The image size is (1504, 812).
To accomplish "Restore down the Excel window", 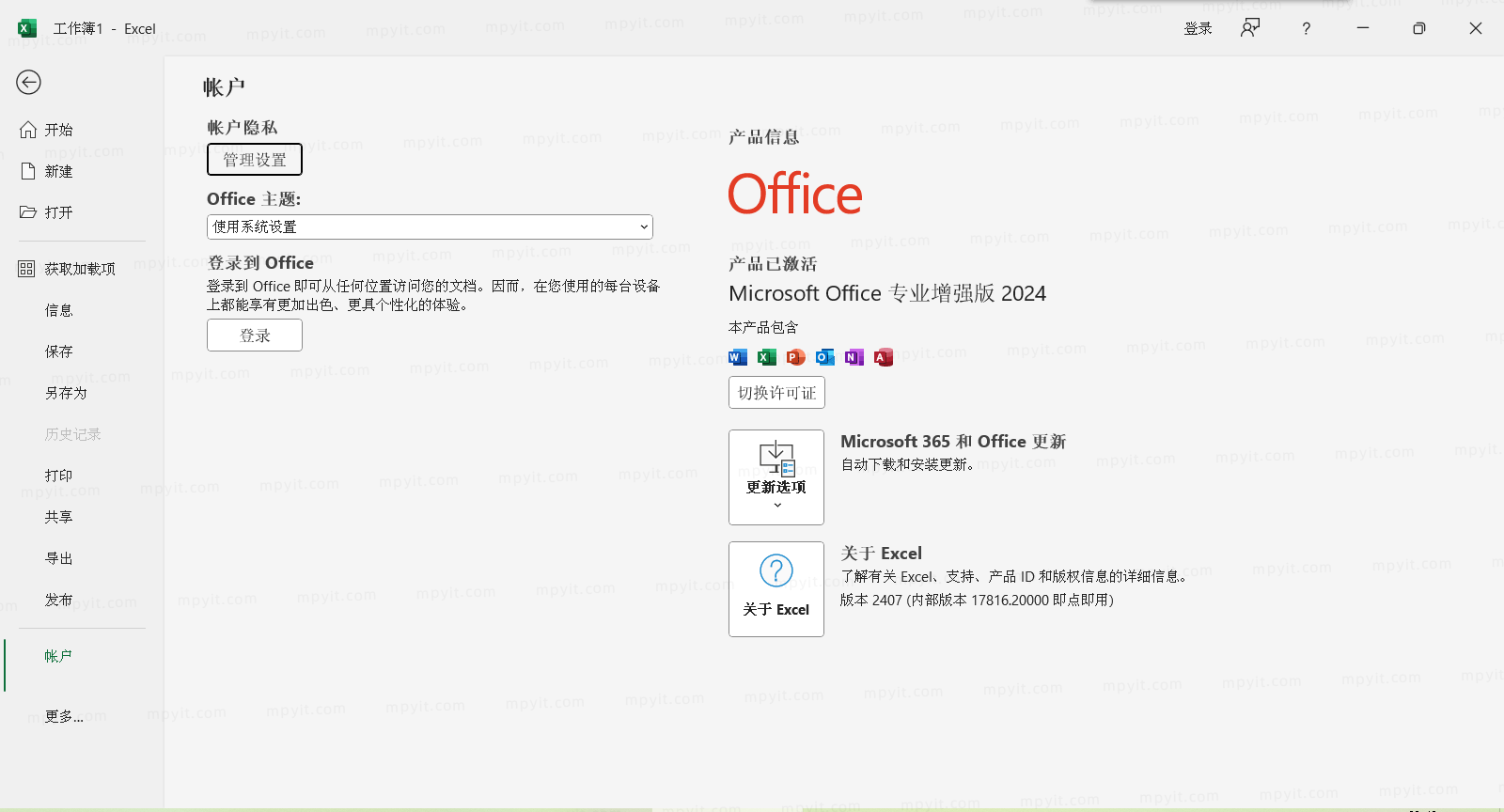I will (1419, 28).
